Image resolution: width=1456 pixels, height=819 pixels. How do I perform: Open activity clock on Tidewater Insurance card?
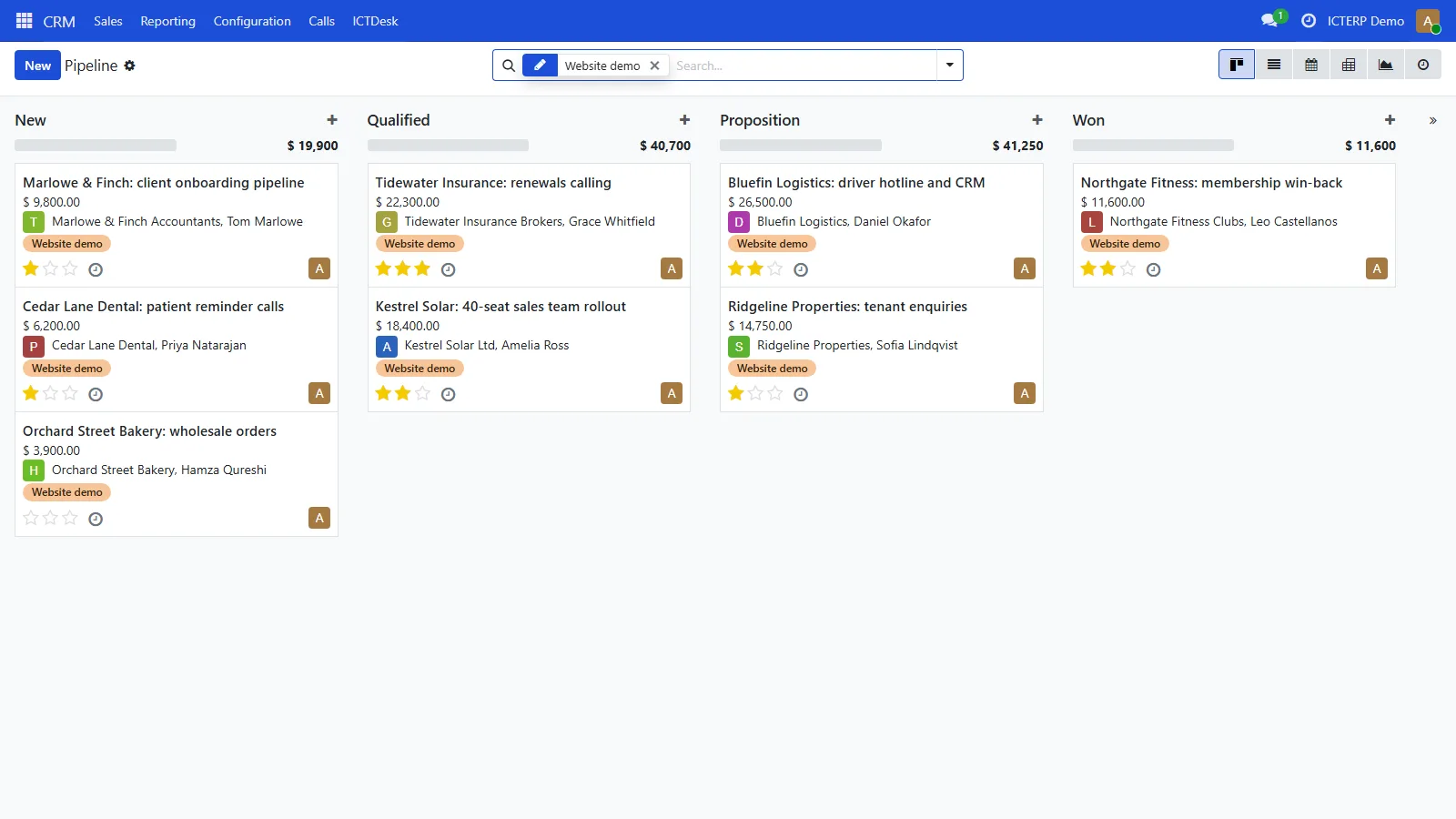pyautogui.click(x=448, y=269)
